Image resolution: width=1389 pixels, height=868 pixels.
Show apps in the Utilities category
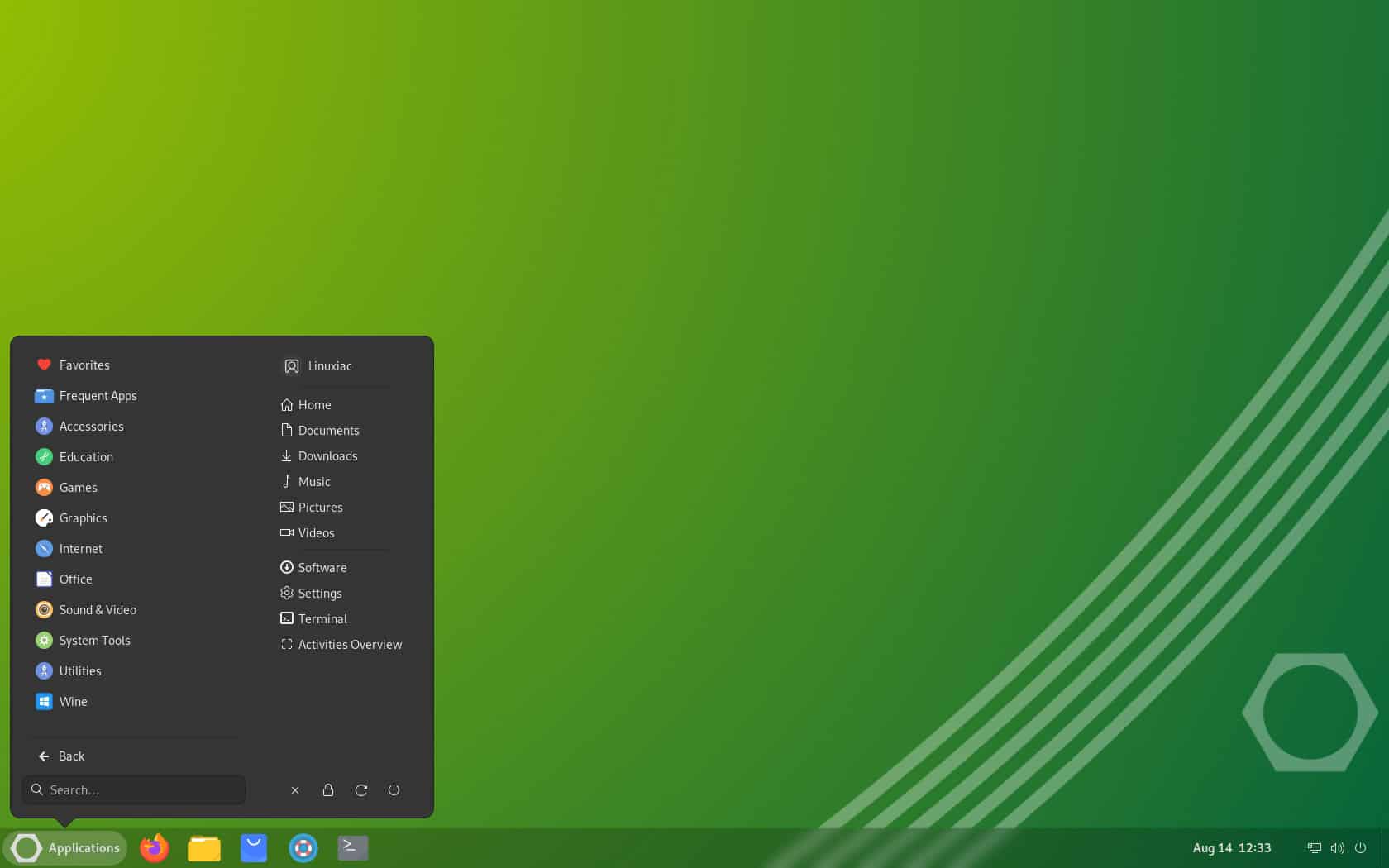tap(79, 670)
